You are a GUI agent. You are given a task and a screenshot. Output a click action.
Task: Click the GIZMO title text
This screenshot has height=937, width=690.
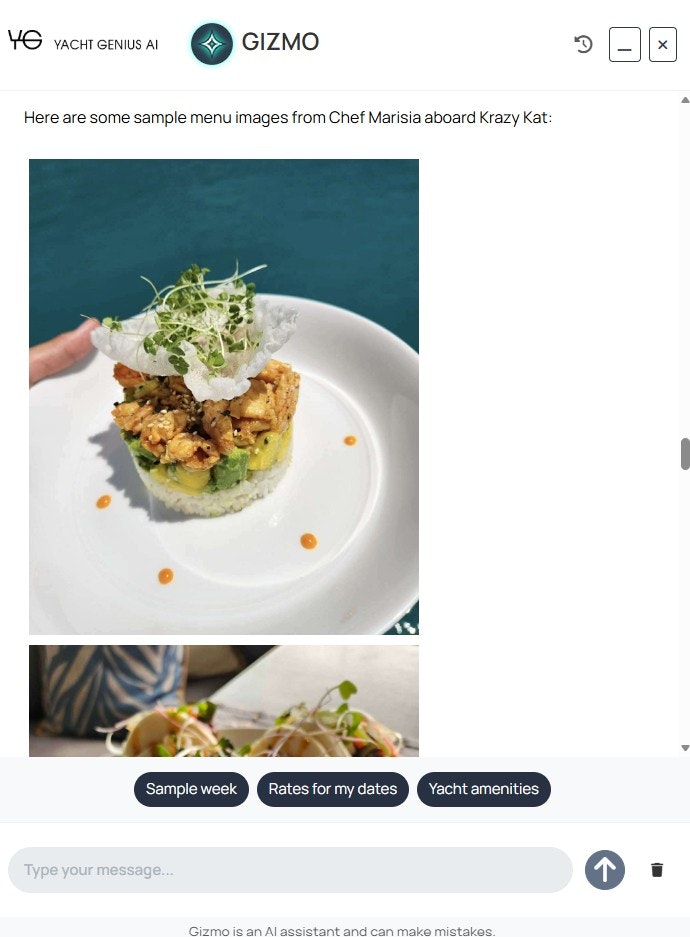pos(280,42)
